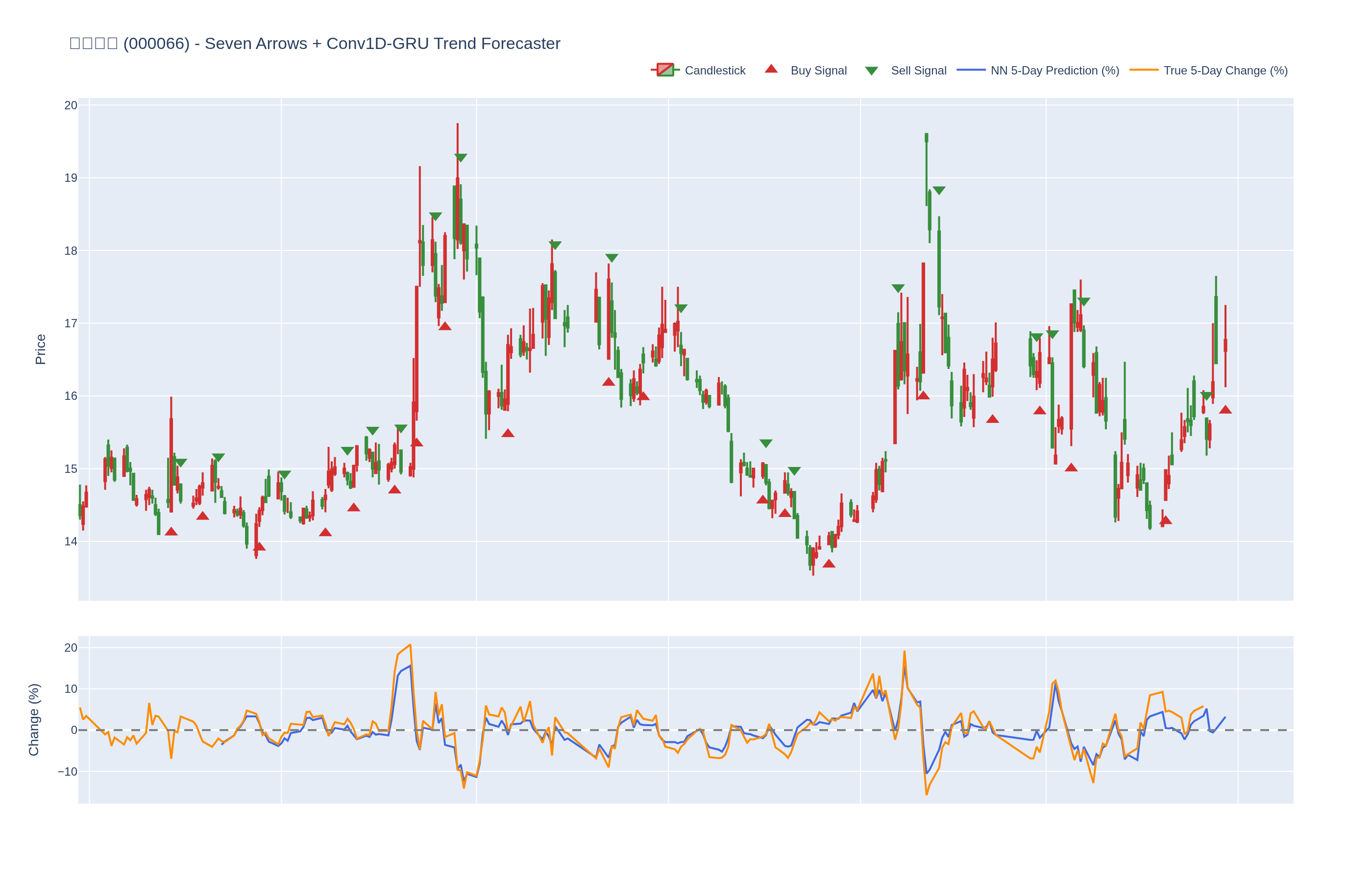Click the Candlestick legend icon
This screenshot has width=1372, height=882.
(665, 71)
